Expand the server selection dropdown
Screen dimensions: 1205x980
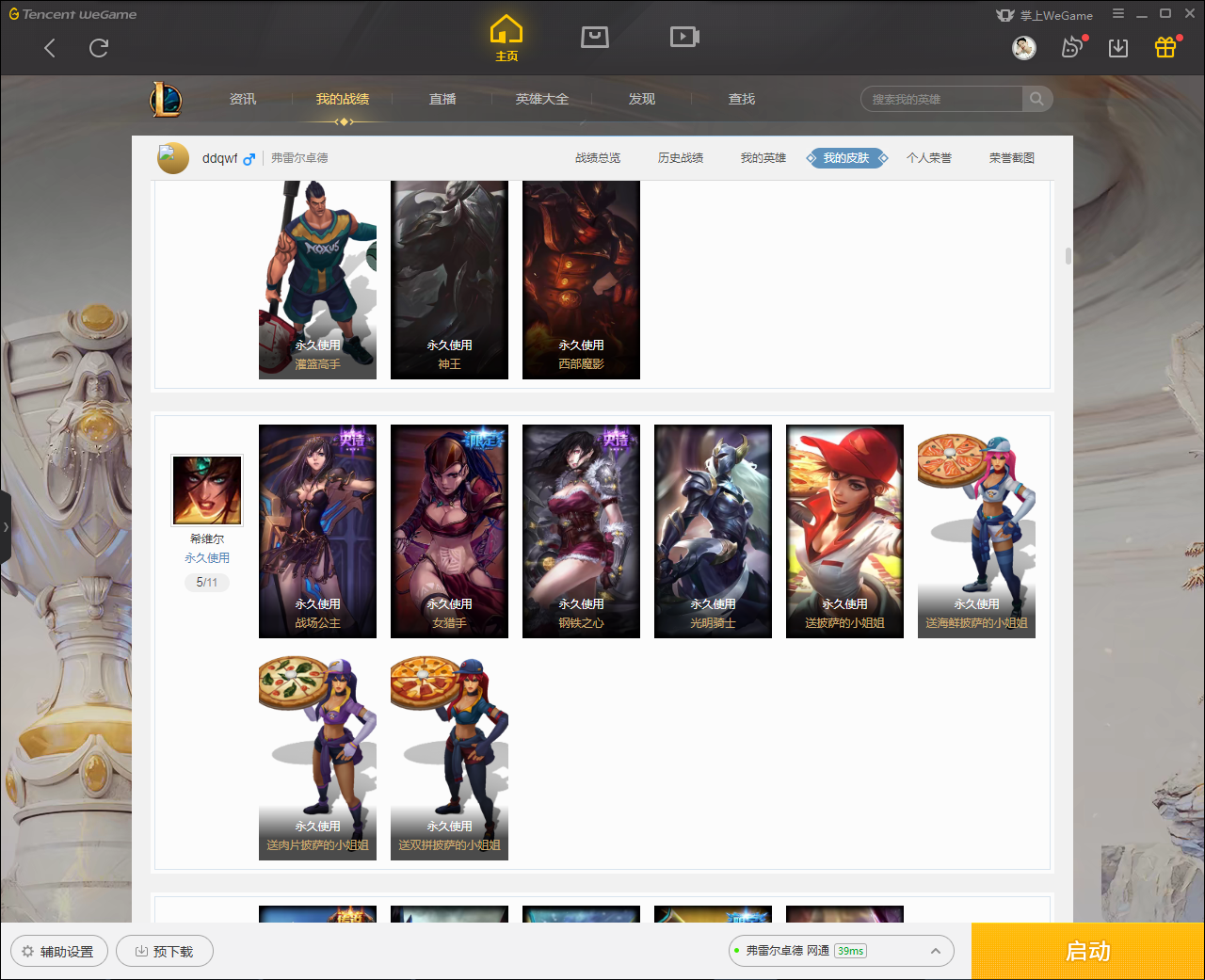(935, 951)
